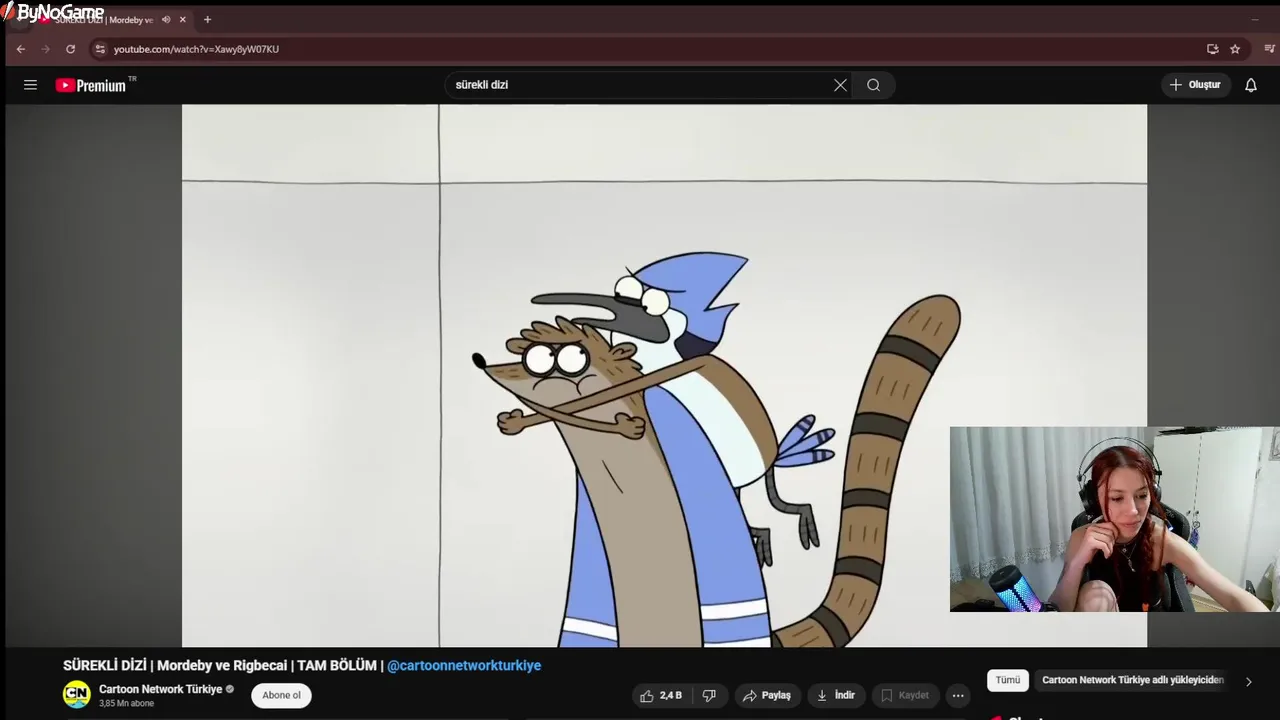Image resolution: width=1280 pixels, height=720 pixels.
Task: Open the YouTube hamburger guide menu
Action: [x=30, y=85]
